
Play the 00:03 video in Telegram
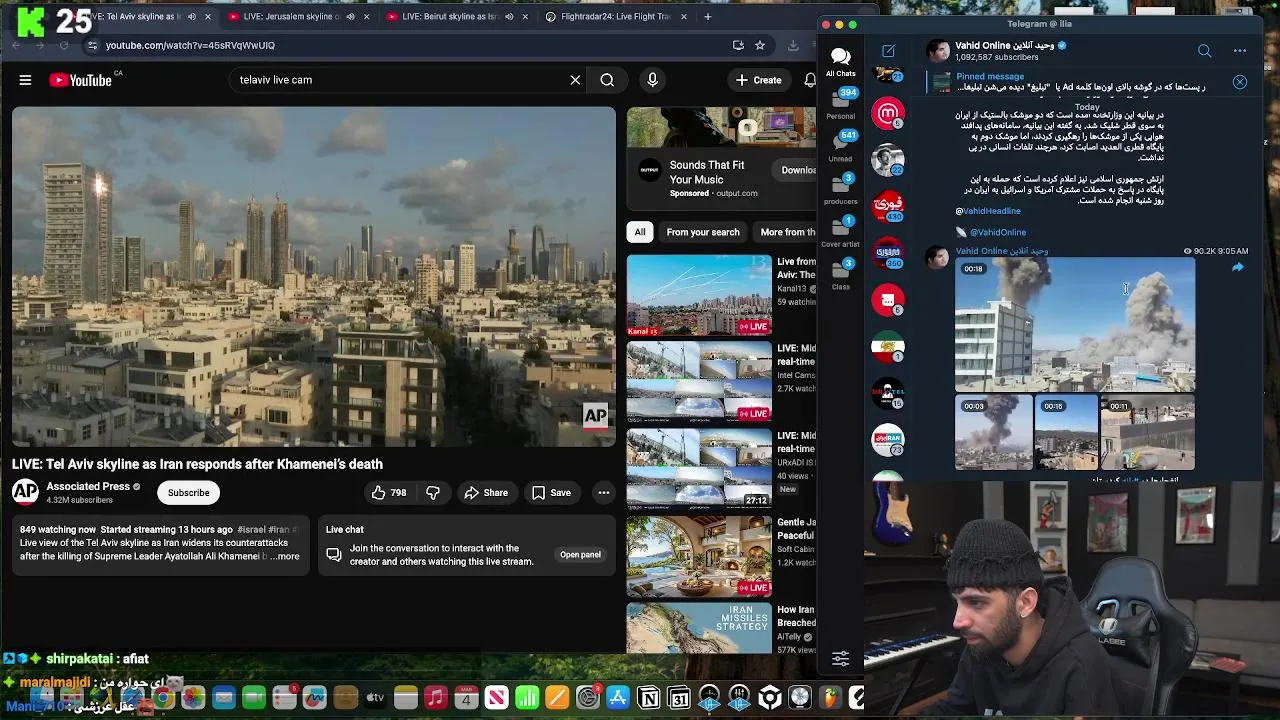(994, 432)
